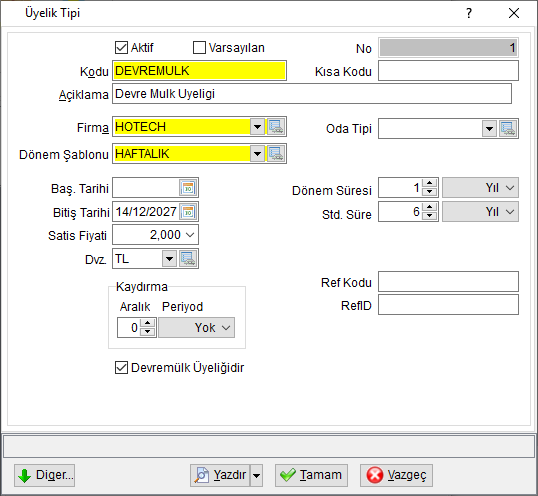Cancel with the Vazgeç button
The image size is (538, 496).
click(396, 475)
